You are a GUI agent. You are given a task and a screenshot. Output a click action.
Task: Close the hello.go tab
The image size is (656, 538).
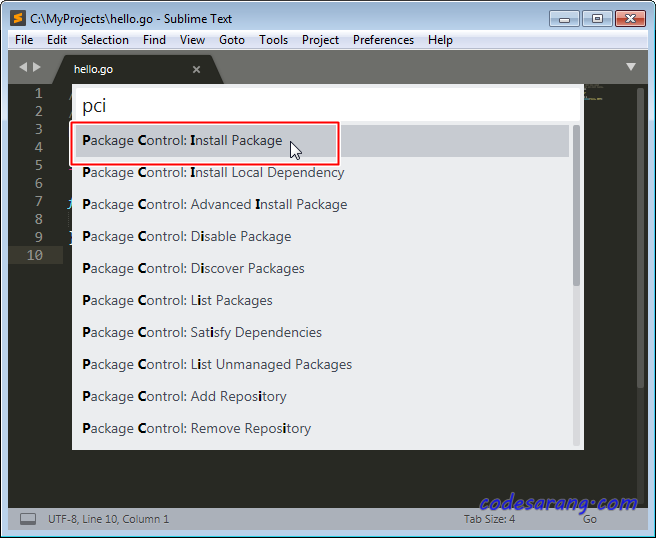pyautogui.click(x=196, y=69)
